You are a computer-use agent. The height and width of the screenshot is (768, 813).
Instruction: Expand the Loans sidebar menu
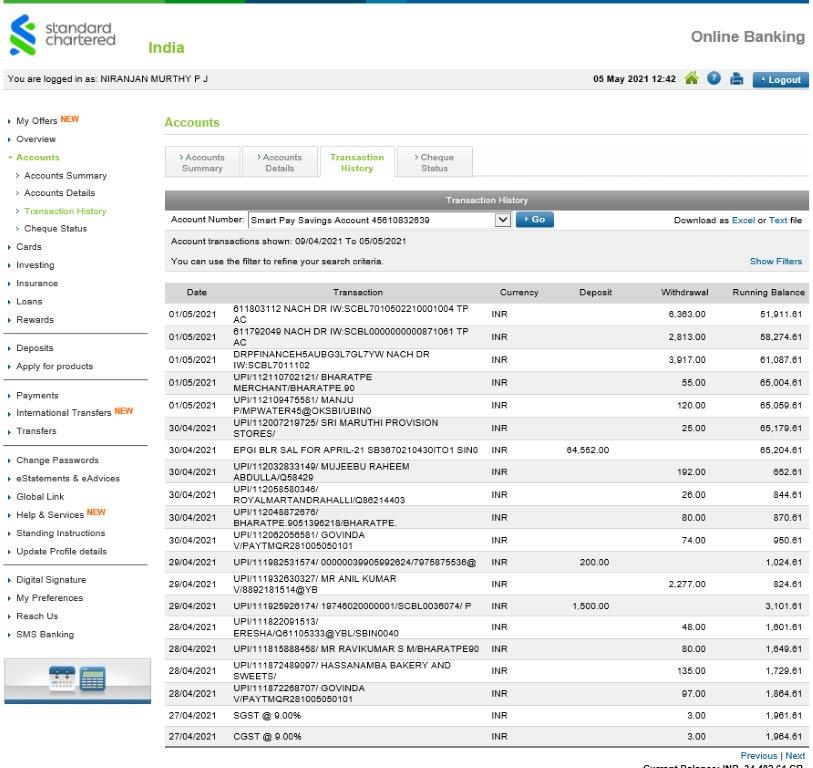point(29,301)
